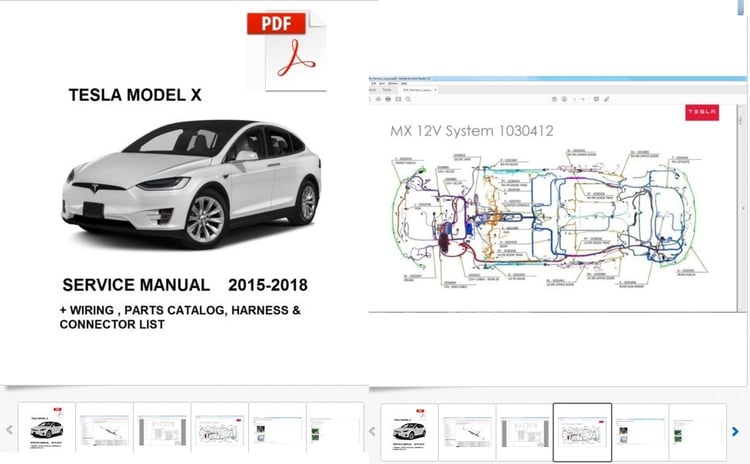Viewport: 750px width, 464px height.
Task: Click the 'MX 12V System 1030412' heading
Action: (472, 131)
